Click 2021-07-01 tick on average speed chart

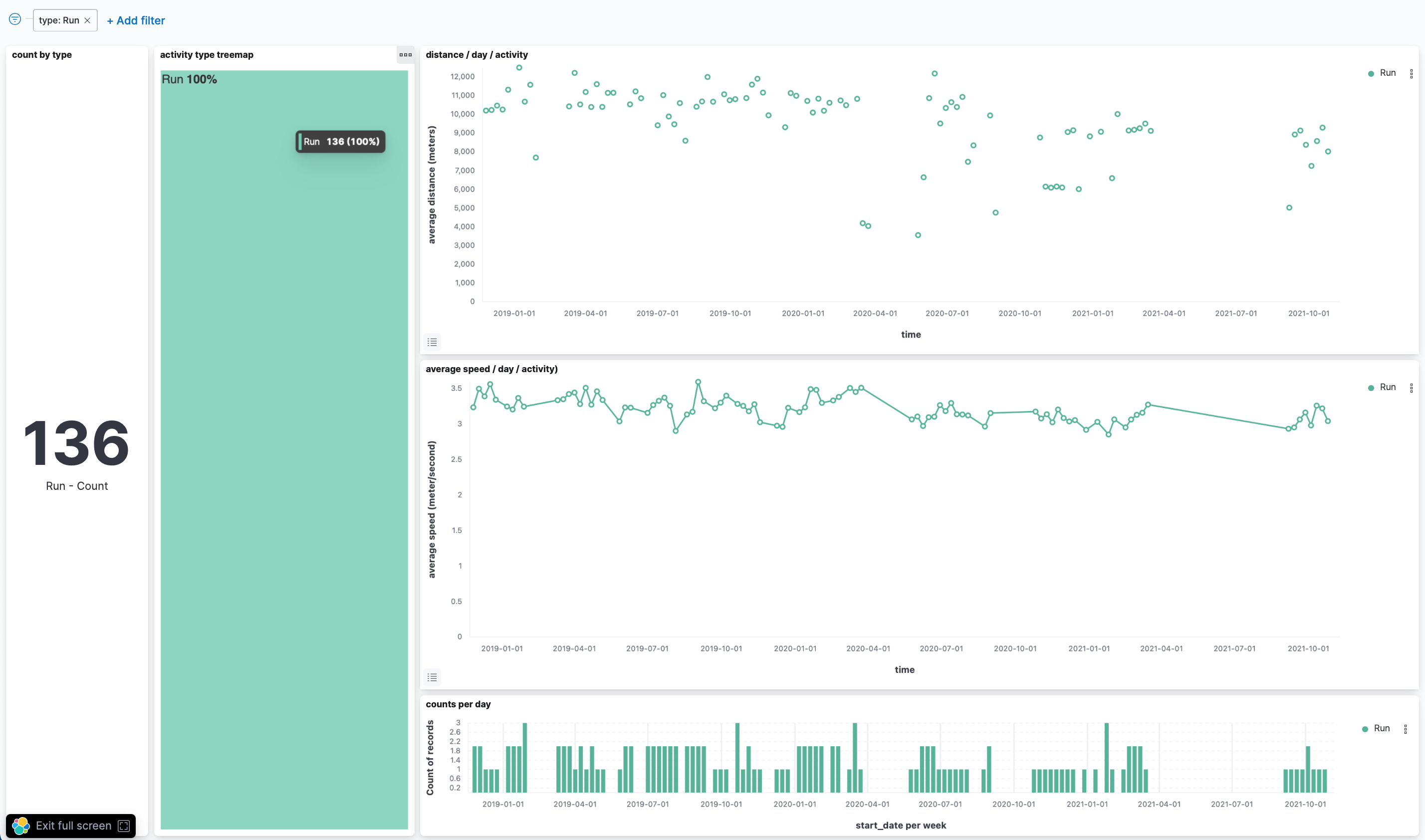[1234, 648]
